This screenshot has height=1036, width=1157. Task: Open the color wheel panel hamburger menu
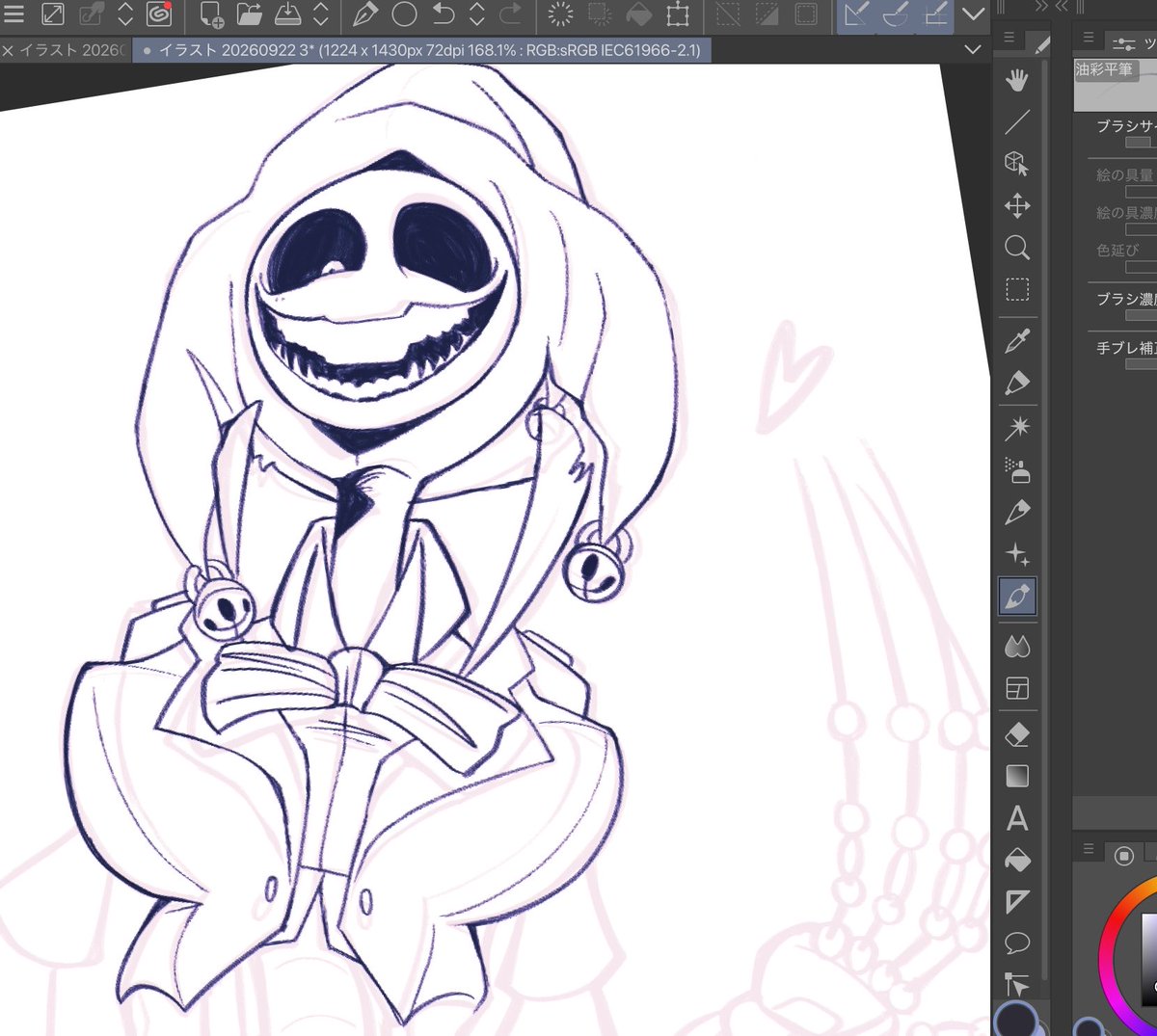1088,849
